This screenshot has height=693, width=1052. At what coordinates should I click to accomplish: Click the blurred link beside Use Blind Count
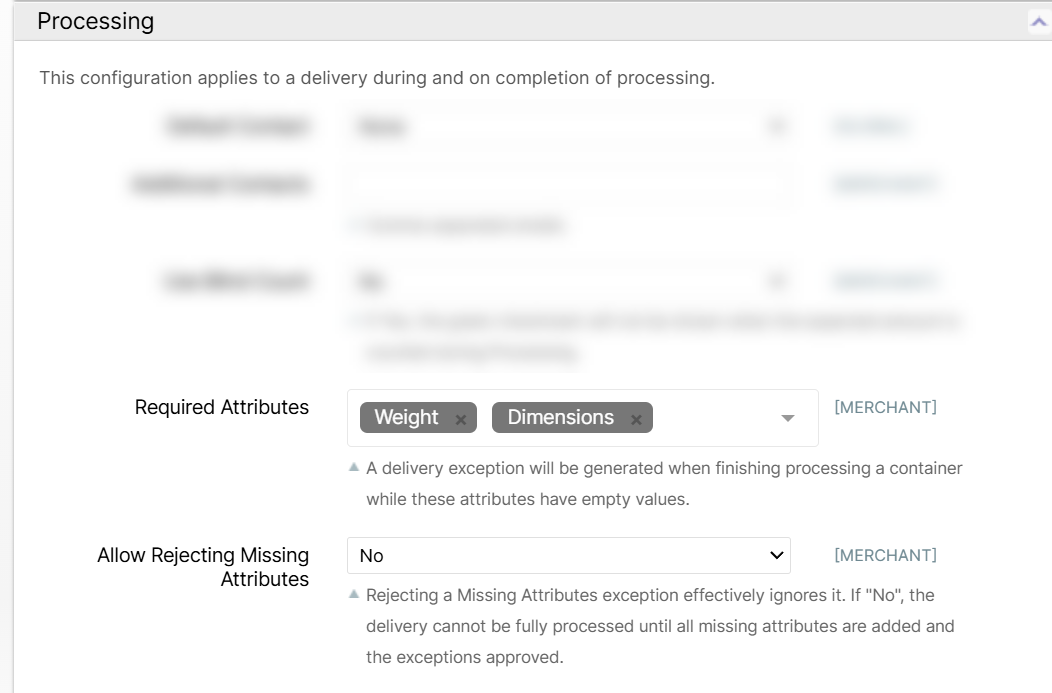pyautogui.click(x=885, y=281)
